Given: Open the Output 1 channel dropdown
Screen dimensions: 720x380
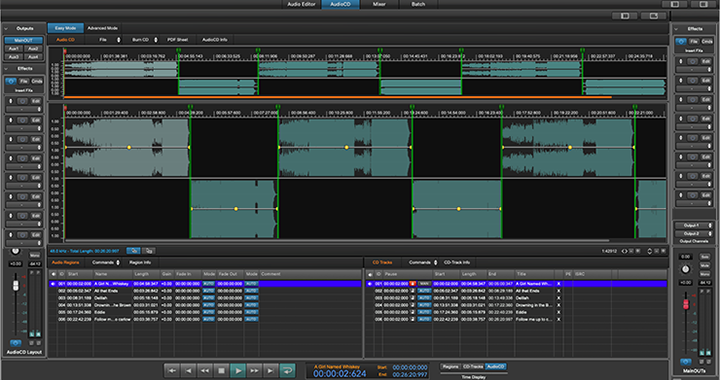Looking at the screenshot, I should (x=694, y=225).
